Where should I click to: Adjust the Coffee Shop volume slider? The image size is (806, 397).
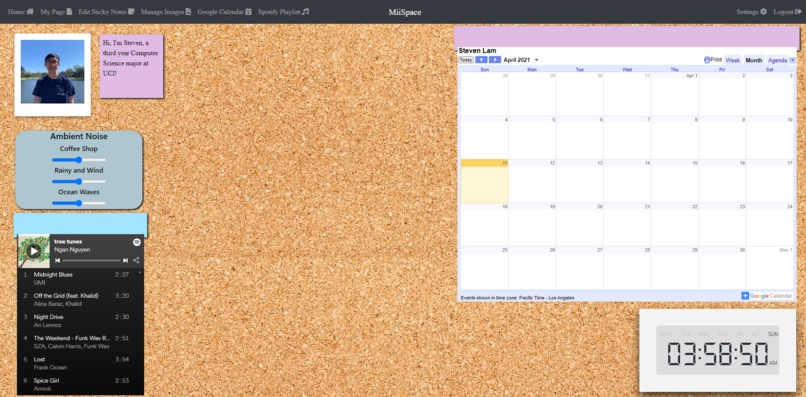coord(79,160)
